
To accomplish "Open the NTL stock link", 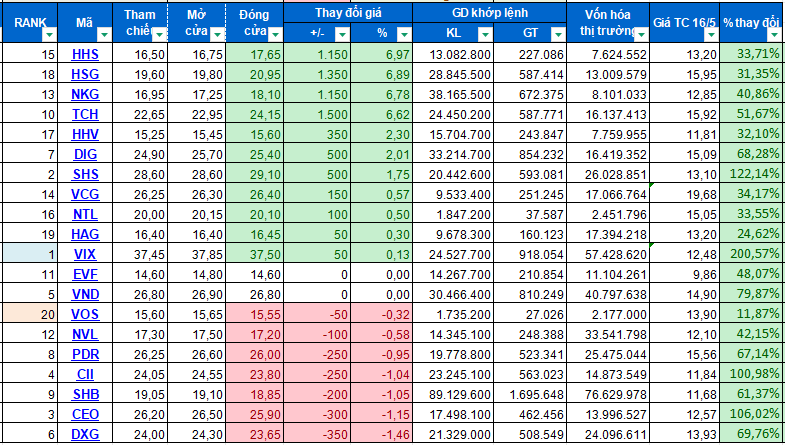I will coord(85,214).
